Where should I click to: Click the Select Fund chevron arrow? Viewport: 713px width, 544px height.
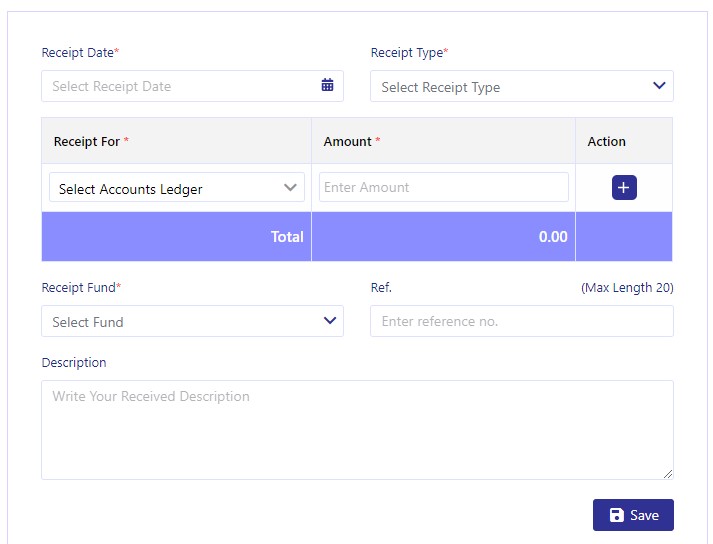[330, 321]
